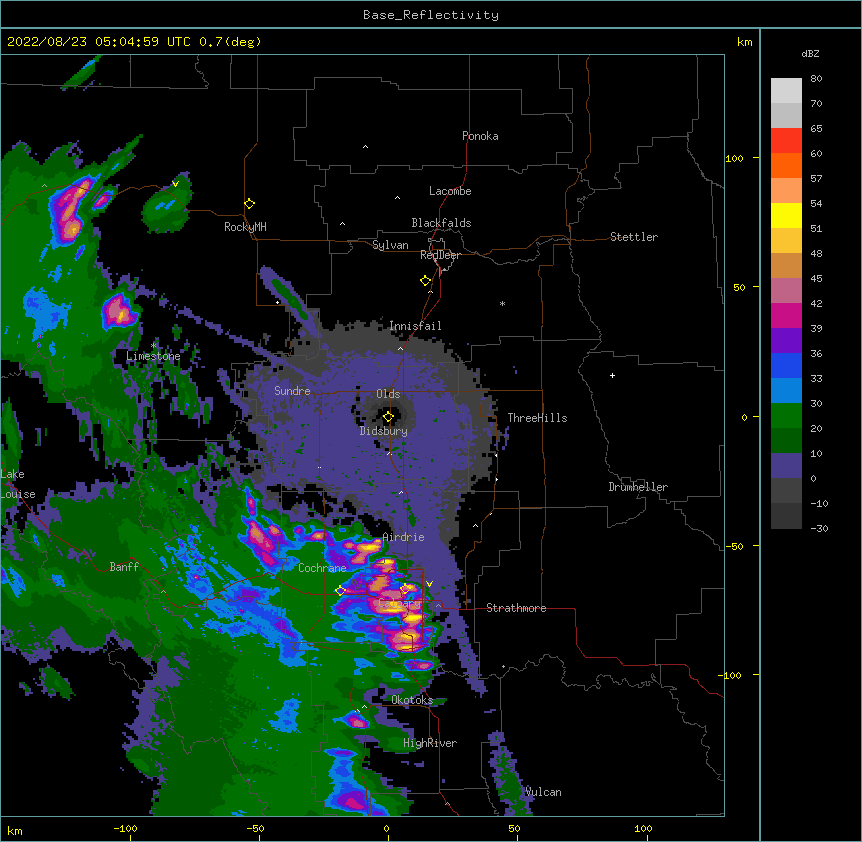
Task: Select the yellow V marker east of Calgary
Action: (429, 584)
